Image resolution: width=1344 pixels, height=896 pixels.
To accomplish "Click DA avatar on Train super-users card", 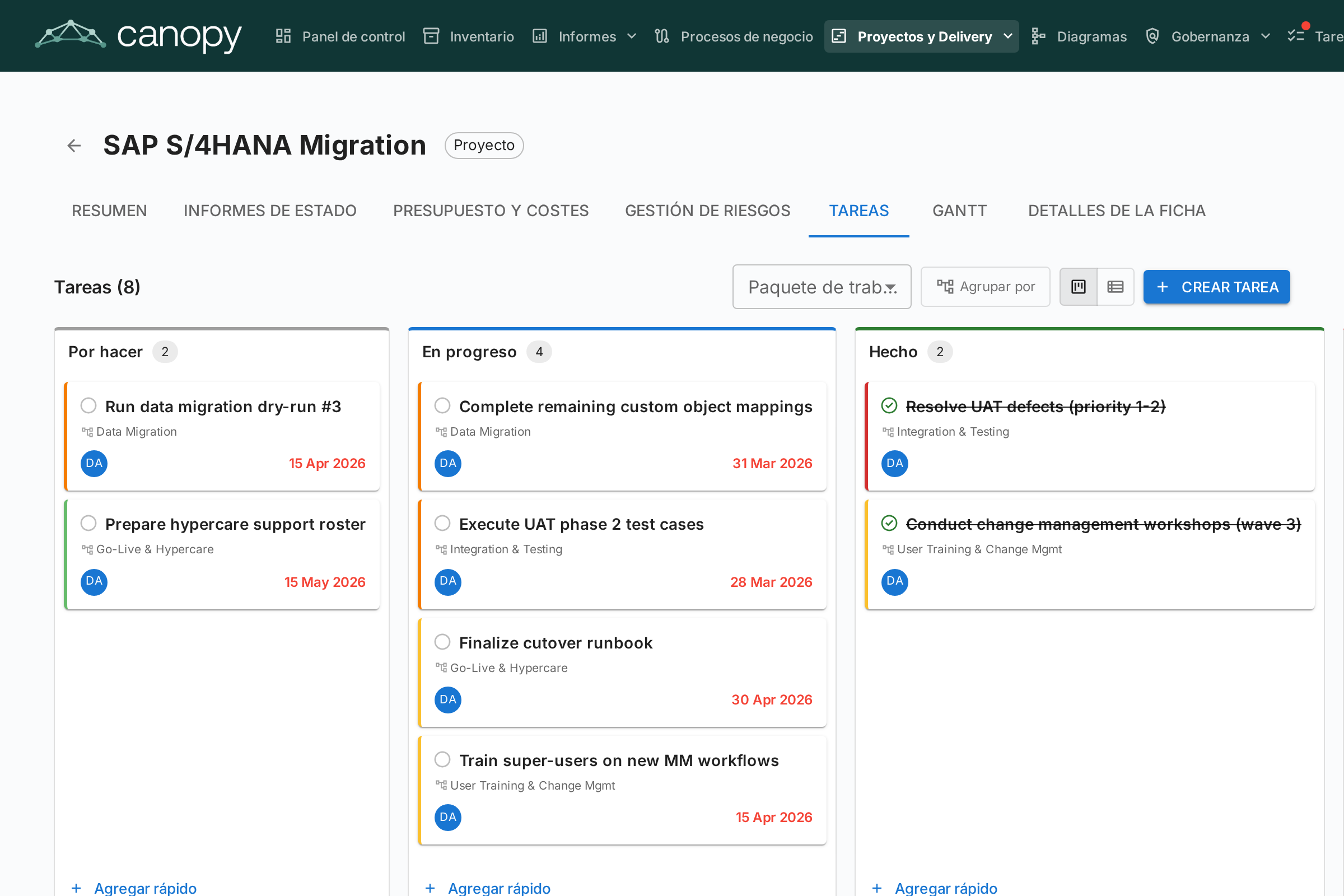I will coord(448,817).
